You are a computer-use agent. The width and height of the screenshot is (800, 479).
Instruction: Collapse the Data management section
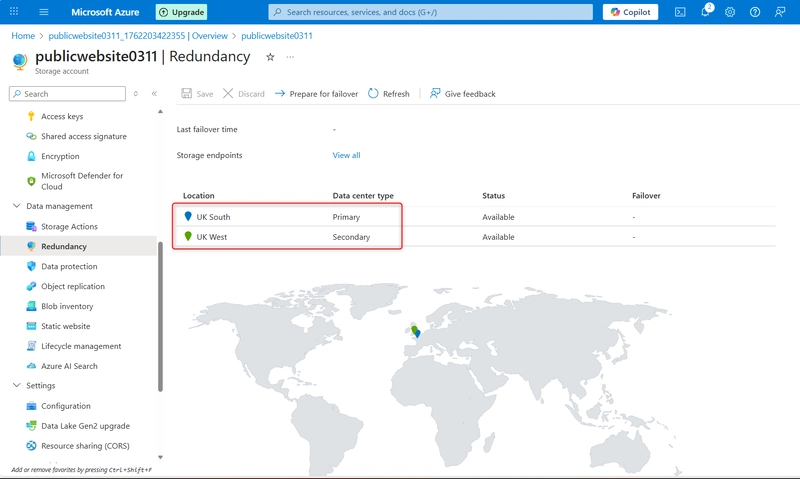[16, 206]
